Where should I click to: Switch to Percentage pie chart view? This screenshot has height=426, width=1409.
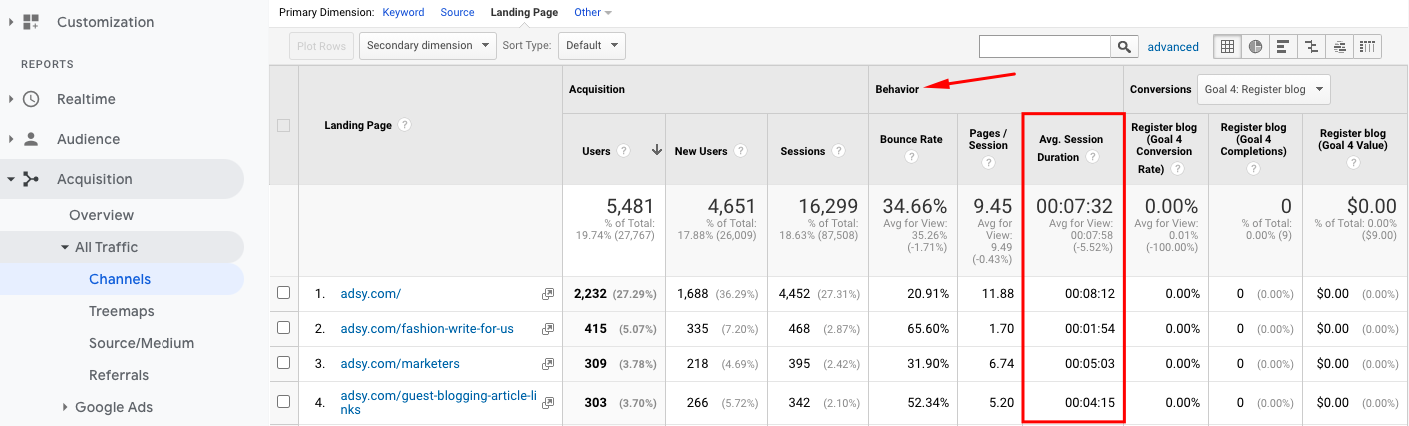pyautogui.click(x=1255, y=46)
